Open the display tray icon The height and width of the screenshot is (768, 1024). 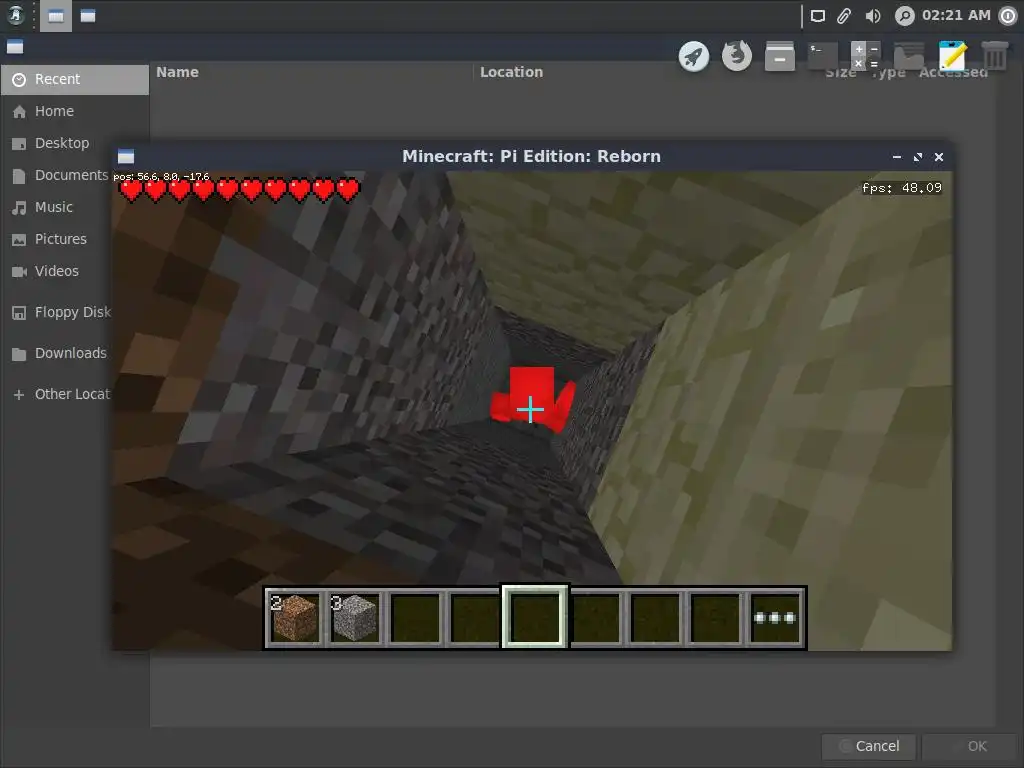(818, 16)
